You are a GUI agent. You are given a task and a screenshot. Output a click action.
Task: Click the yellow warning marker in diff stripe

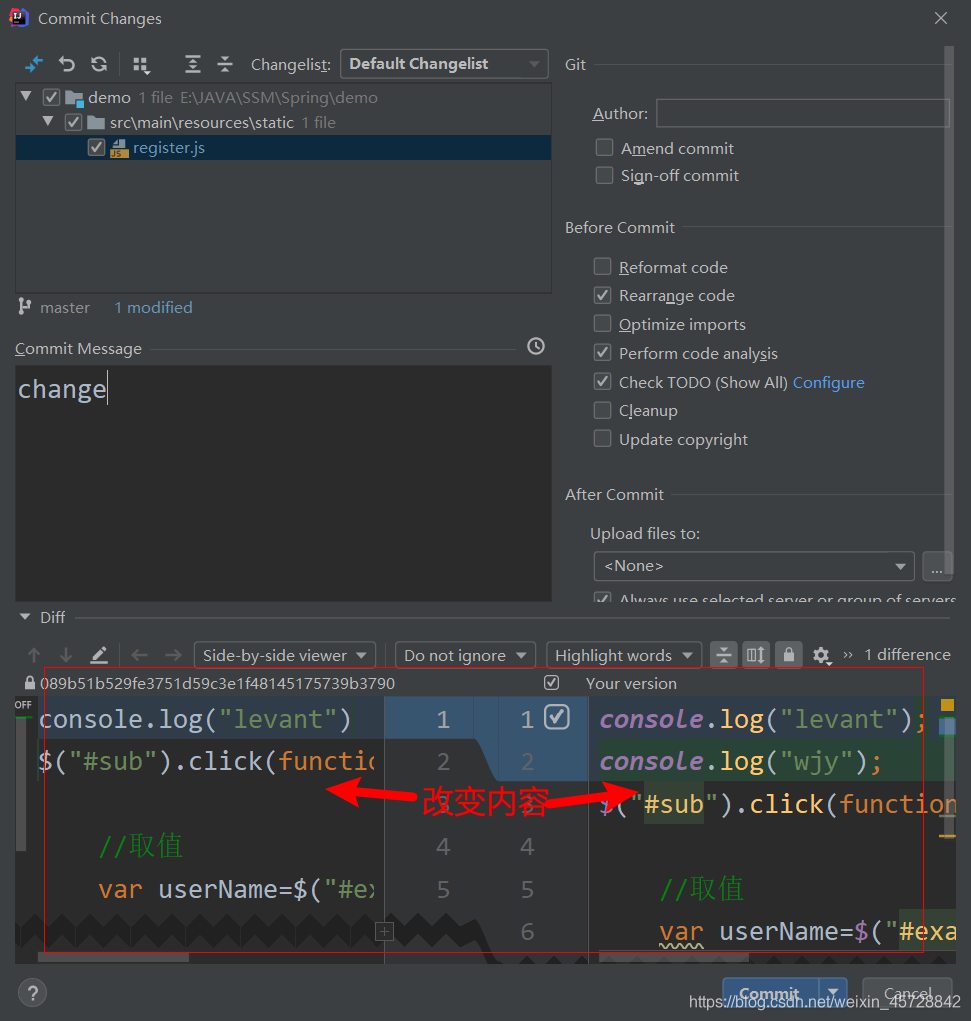(x=947, y=705)
